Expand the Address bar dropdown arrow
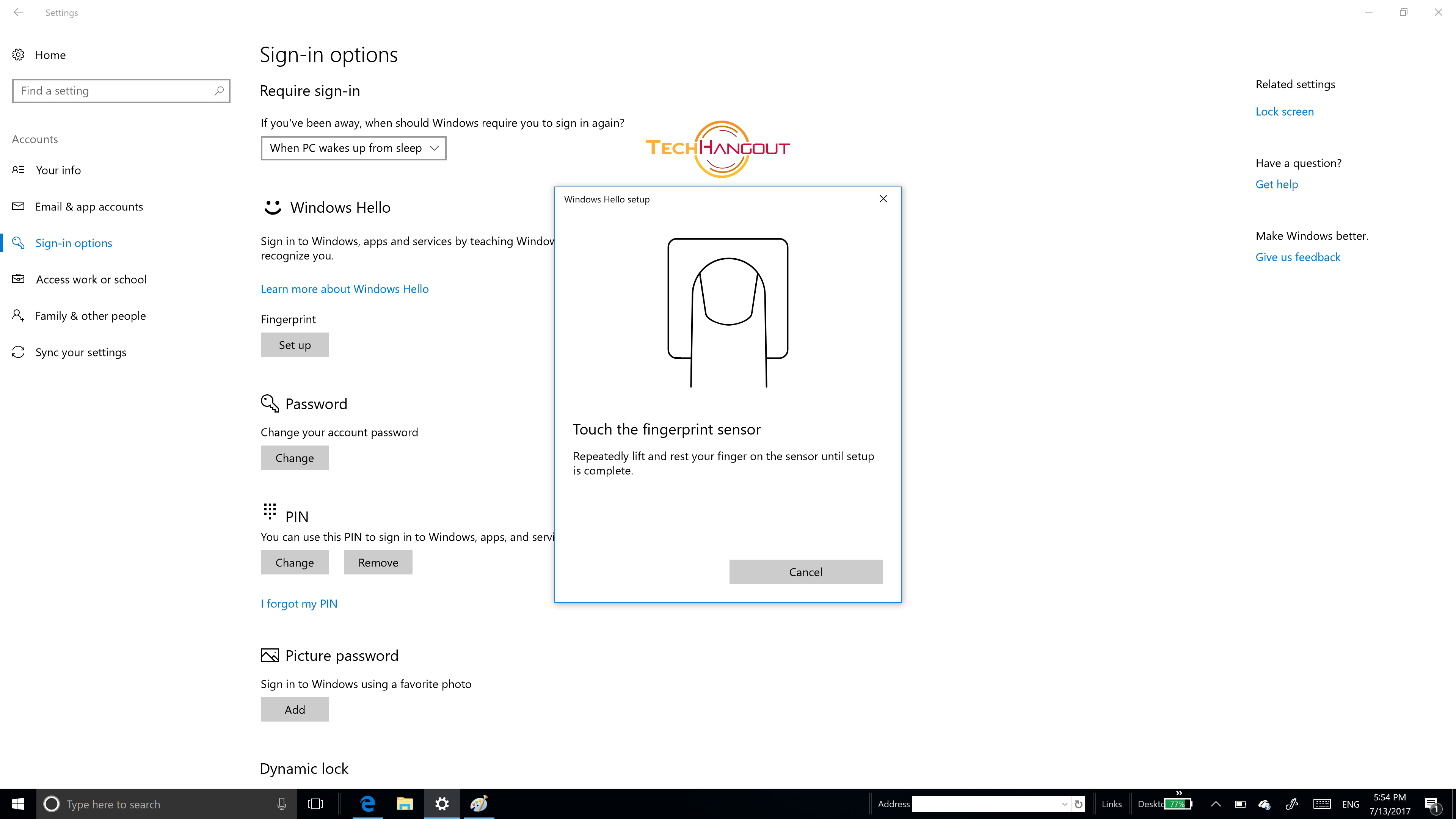 click(x=1065, y=804)
